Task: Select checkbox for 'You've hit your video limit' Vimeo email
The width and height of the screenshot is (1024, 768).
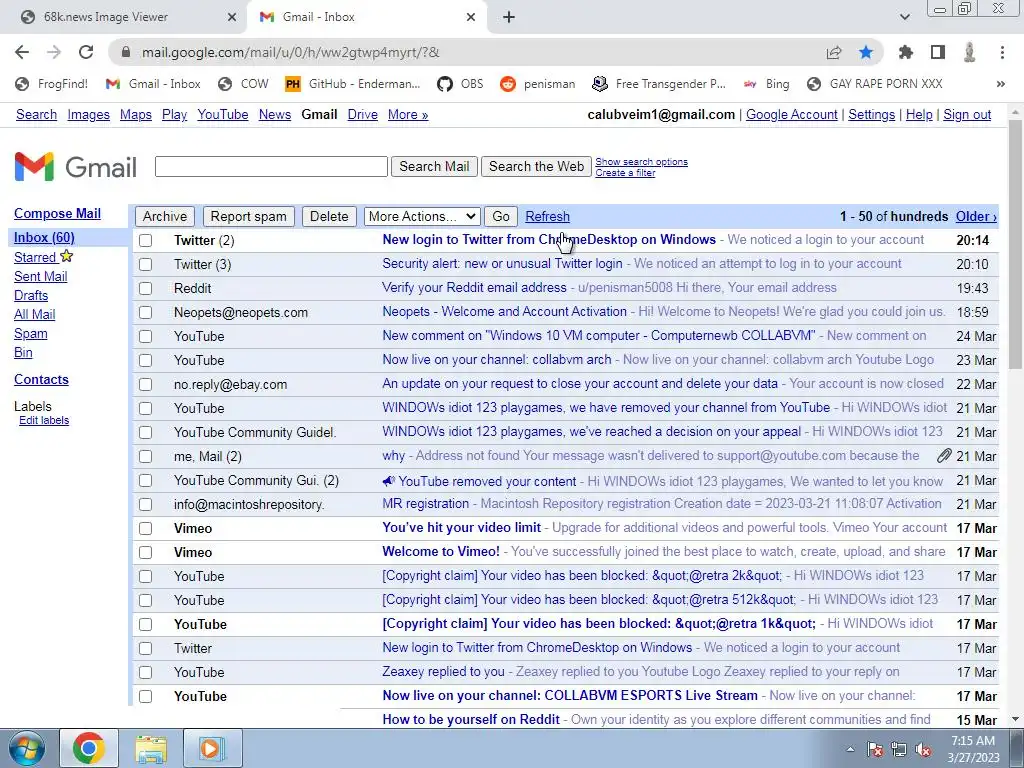Action: point(146,528)
